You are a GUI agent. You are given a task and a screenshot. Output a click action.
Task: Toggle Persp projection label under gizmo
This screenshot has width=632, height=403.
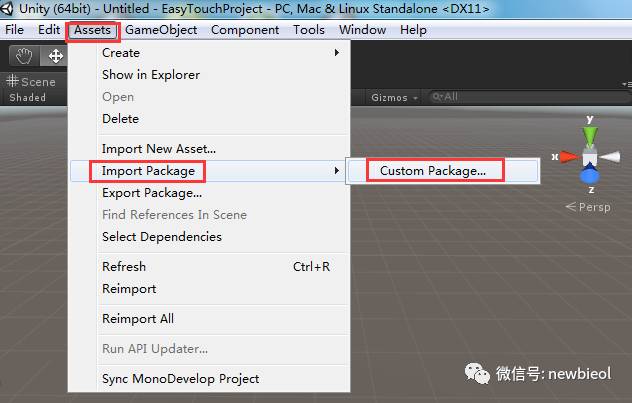(588, 207)
